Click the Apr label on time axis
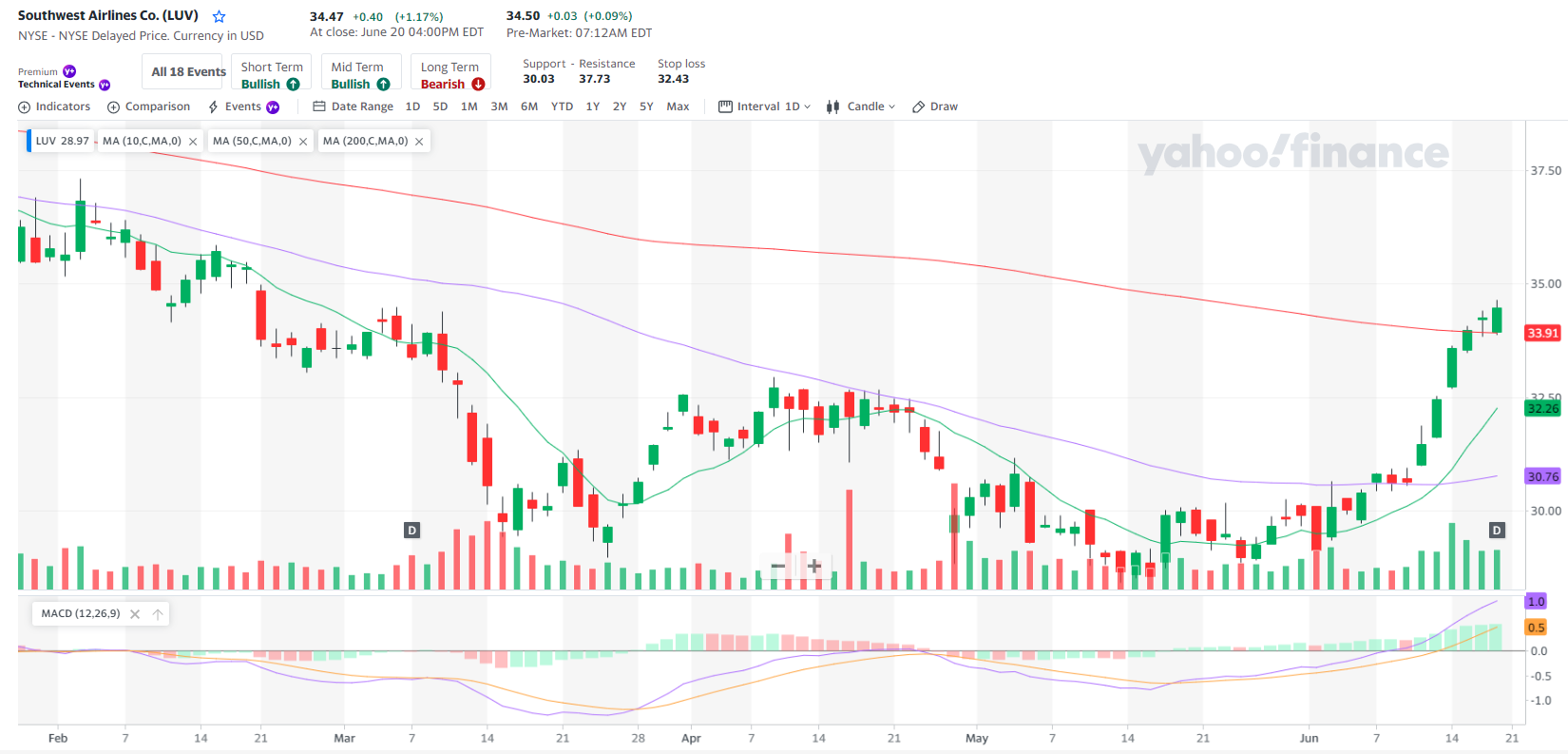The width and height of the screenshot is (1568, 754). tap(691, 739)
